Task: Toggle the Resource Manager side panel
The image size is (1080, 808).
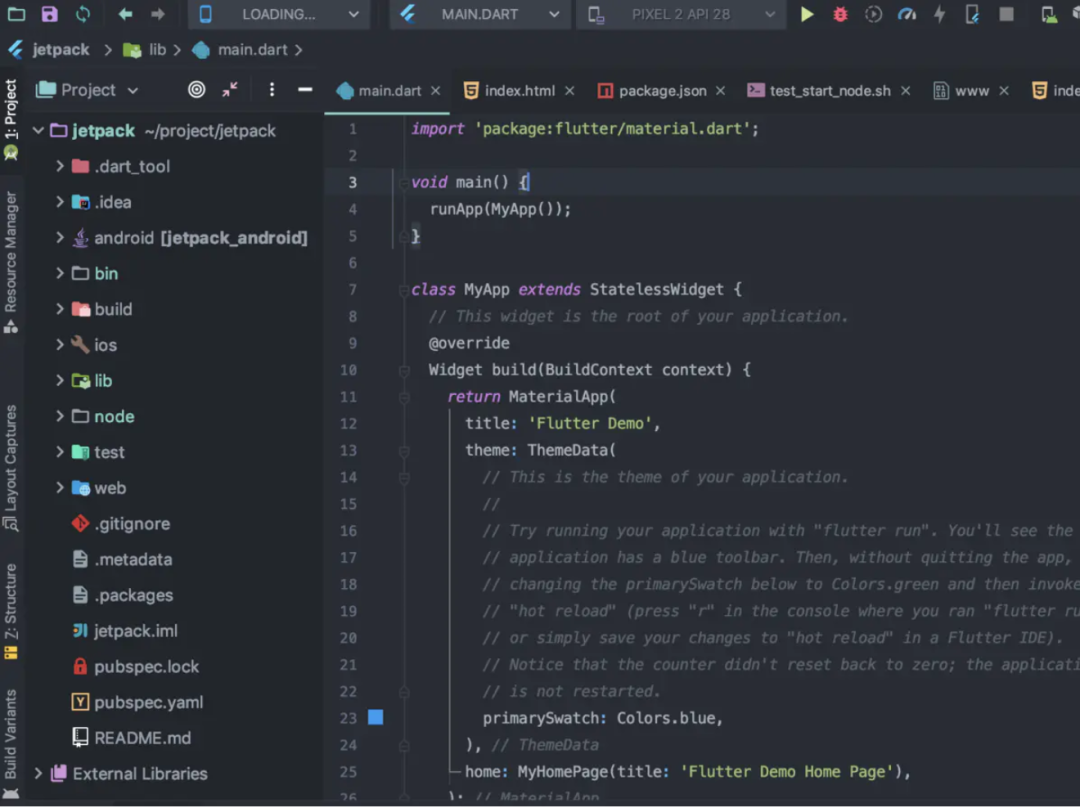Action: click(x=11, y=260)
